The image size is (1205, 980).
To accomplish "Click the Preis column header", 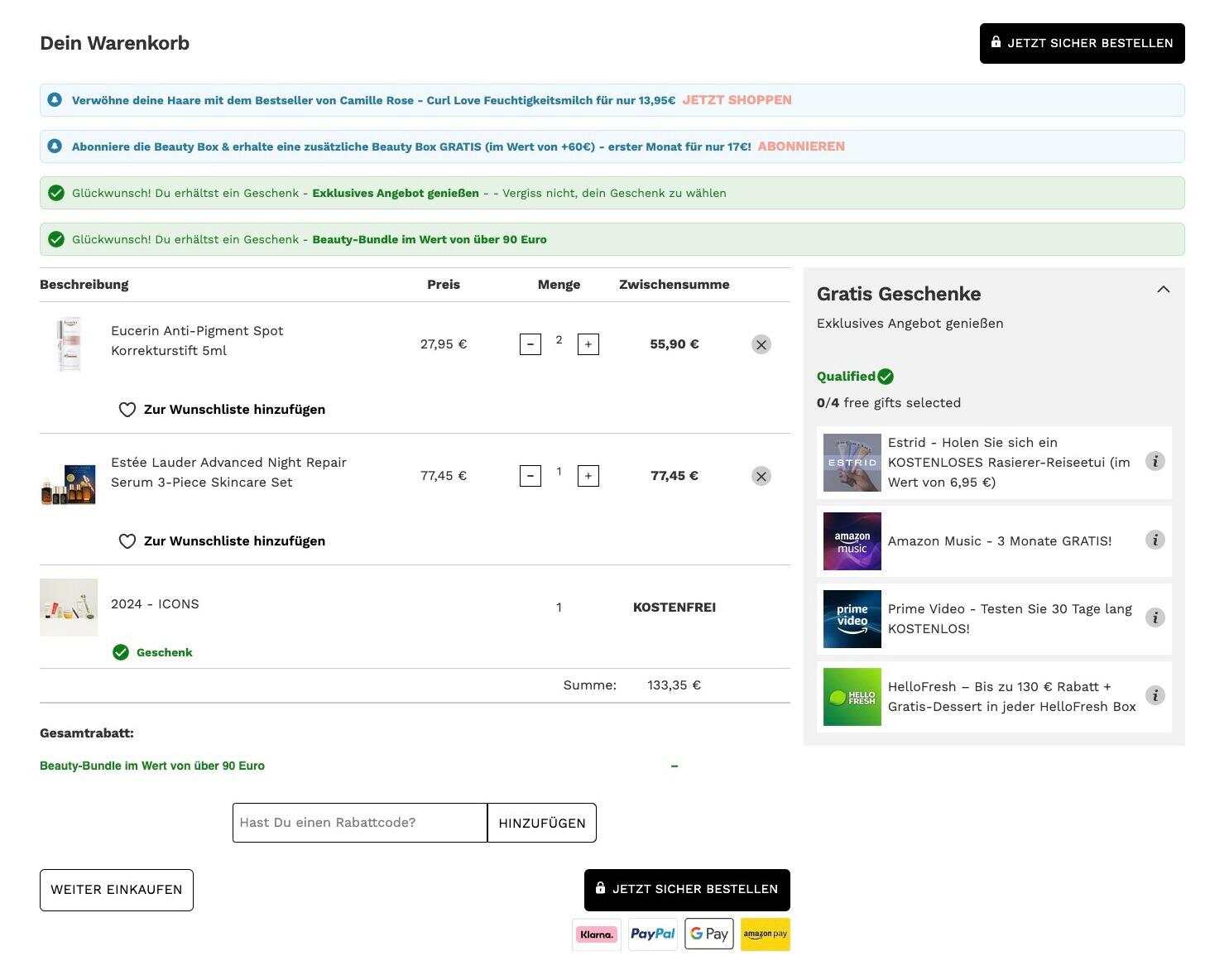I will (444, 285).
